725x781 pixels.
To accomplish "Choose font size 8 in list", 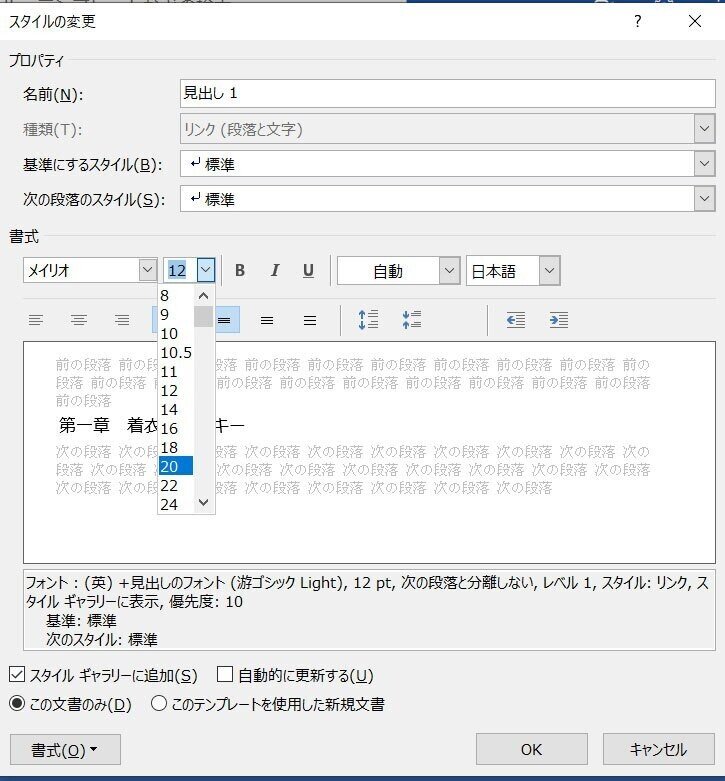I will (176, 296).
